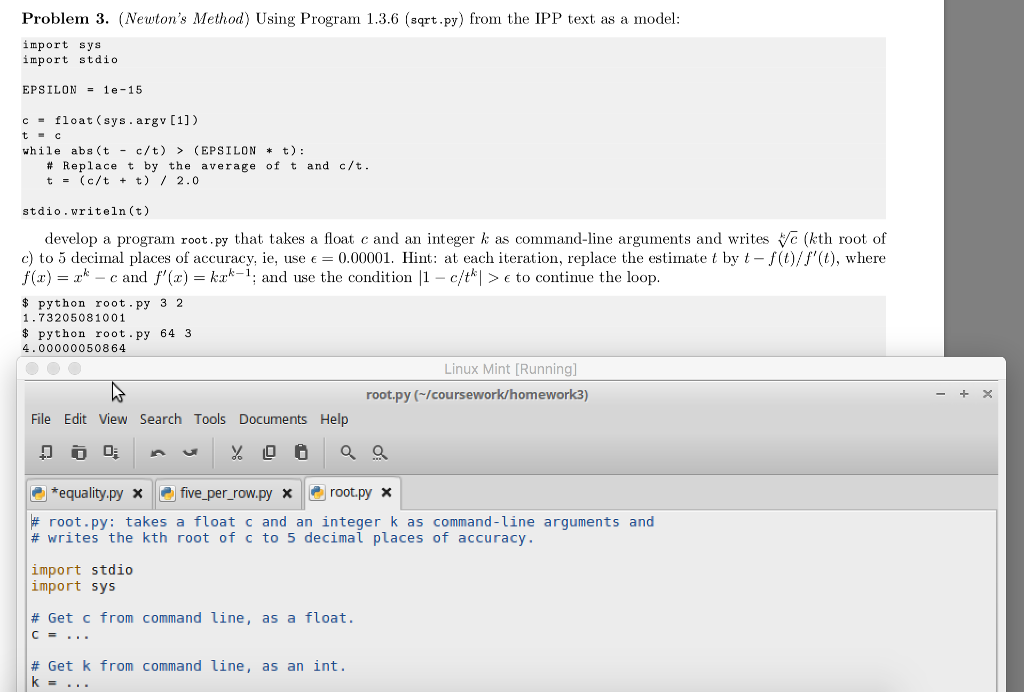Cut selected text with the scissors icon
1024x692 pixels.
[237, 452]
